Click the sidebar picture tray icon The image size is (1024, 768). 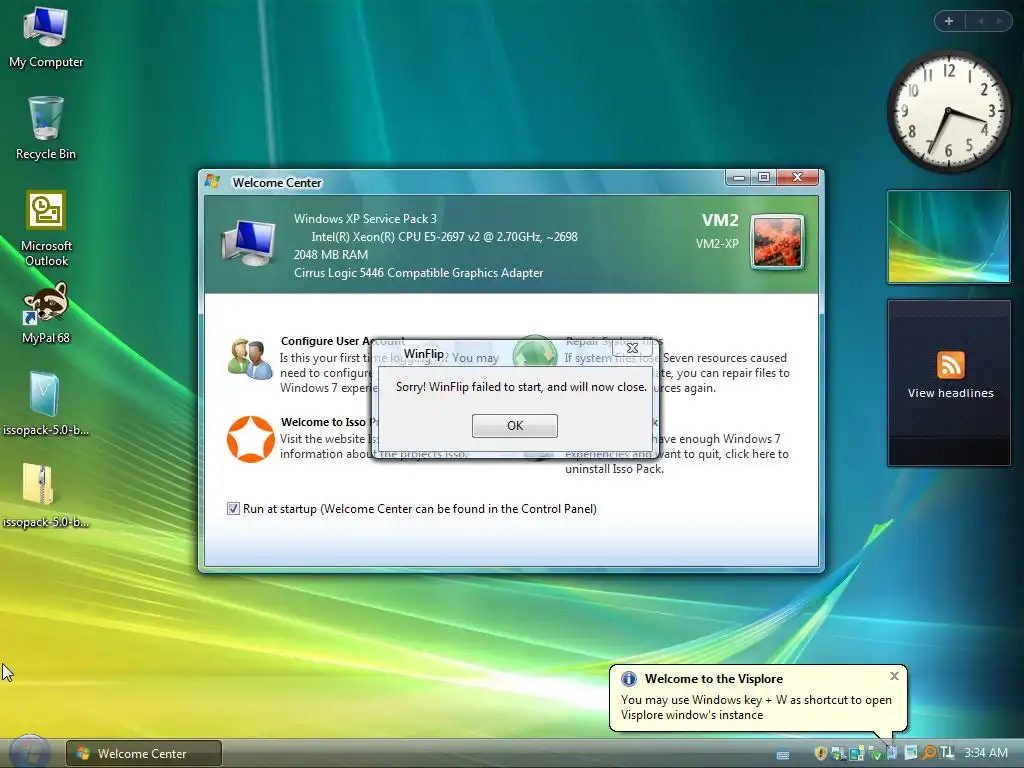tap(910, 753)
